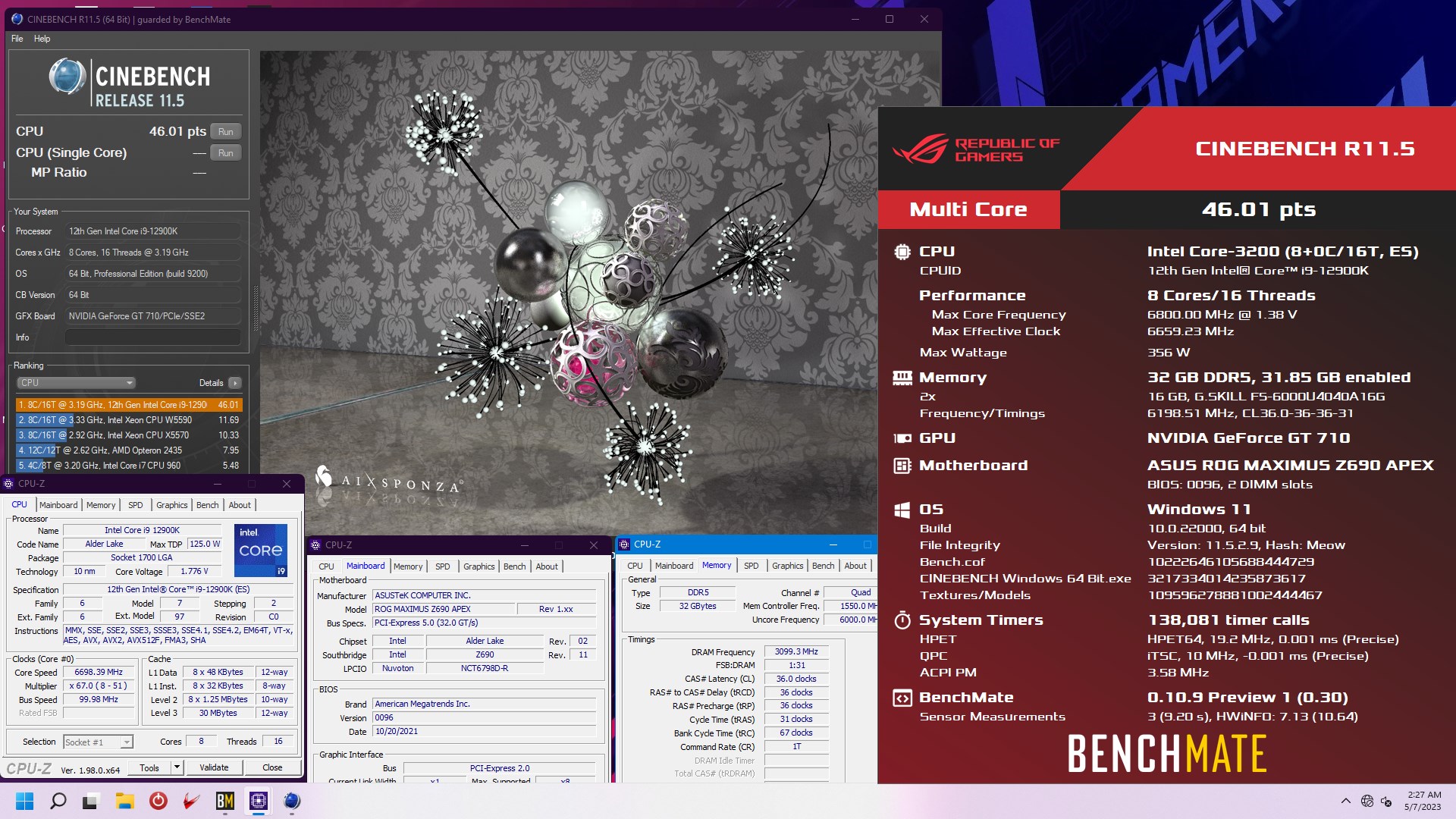The image size is (1456, 819).
Task: Open the Windows Start menu
Action: [x=24, y=801]
